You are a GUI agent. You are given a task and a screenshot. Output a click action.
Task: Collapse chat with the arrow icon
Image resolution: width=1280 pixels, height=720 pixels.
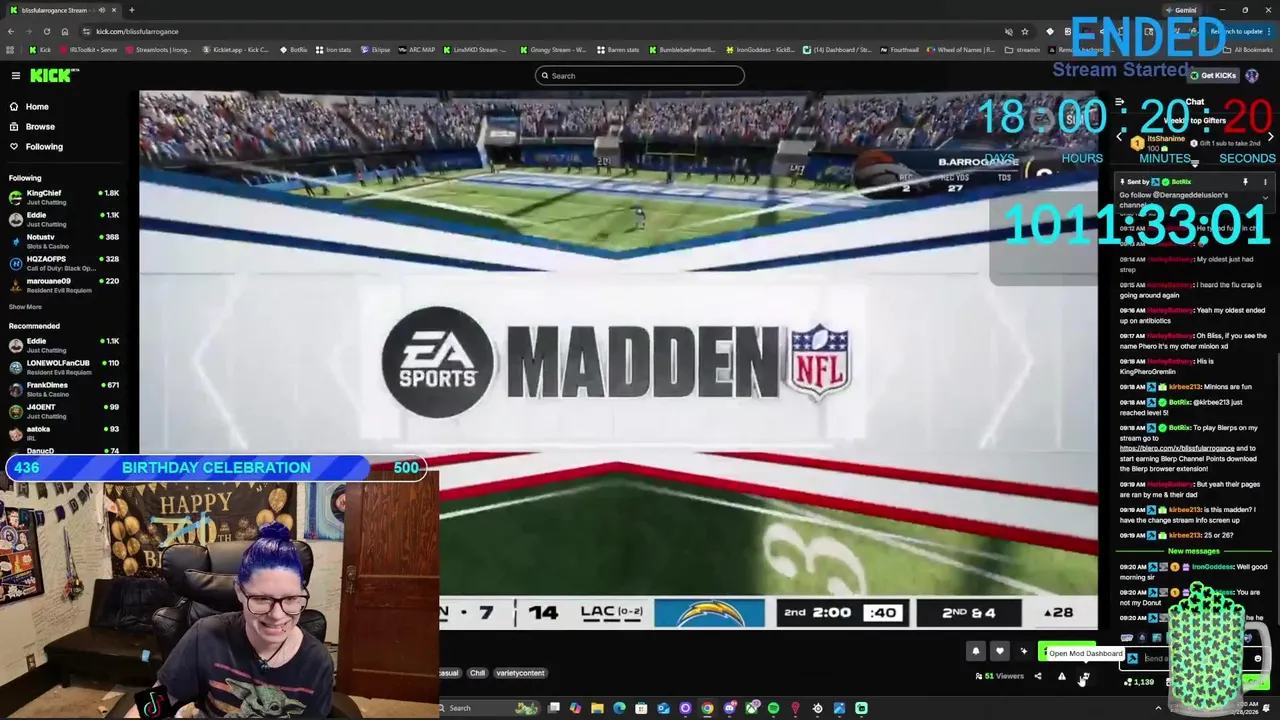[x=1120, y=102]
